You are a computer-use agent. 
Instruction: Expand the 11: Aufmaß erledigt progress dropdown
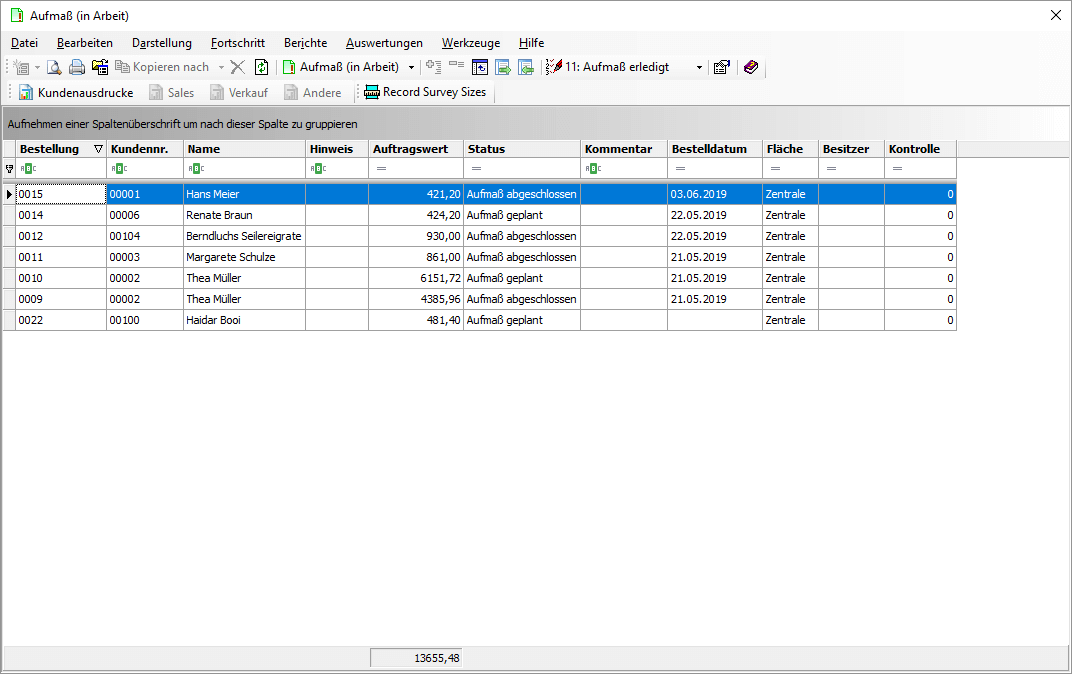click(699, 67)
